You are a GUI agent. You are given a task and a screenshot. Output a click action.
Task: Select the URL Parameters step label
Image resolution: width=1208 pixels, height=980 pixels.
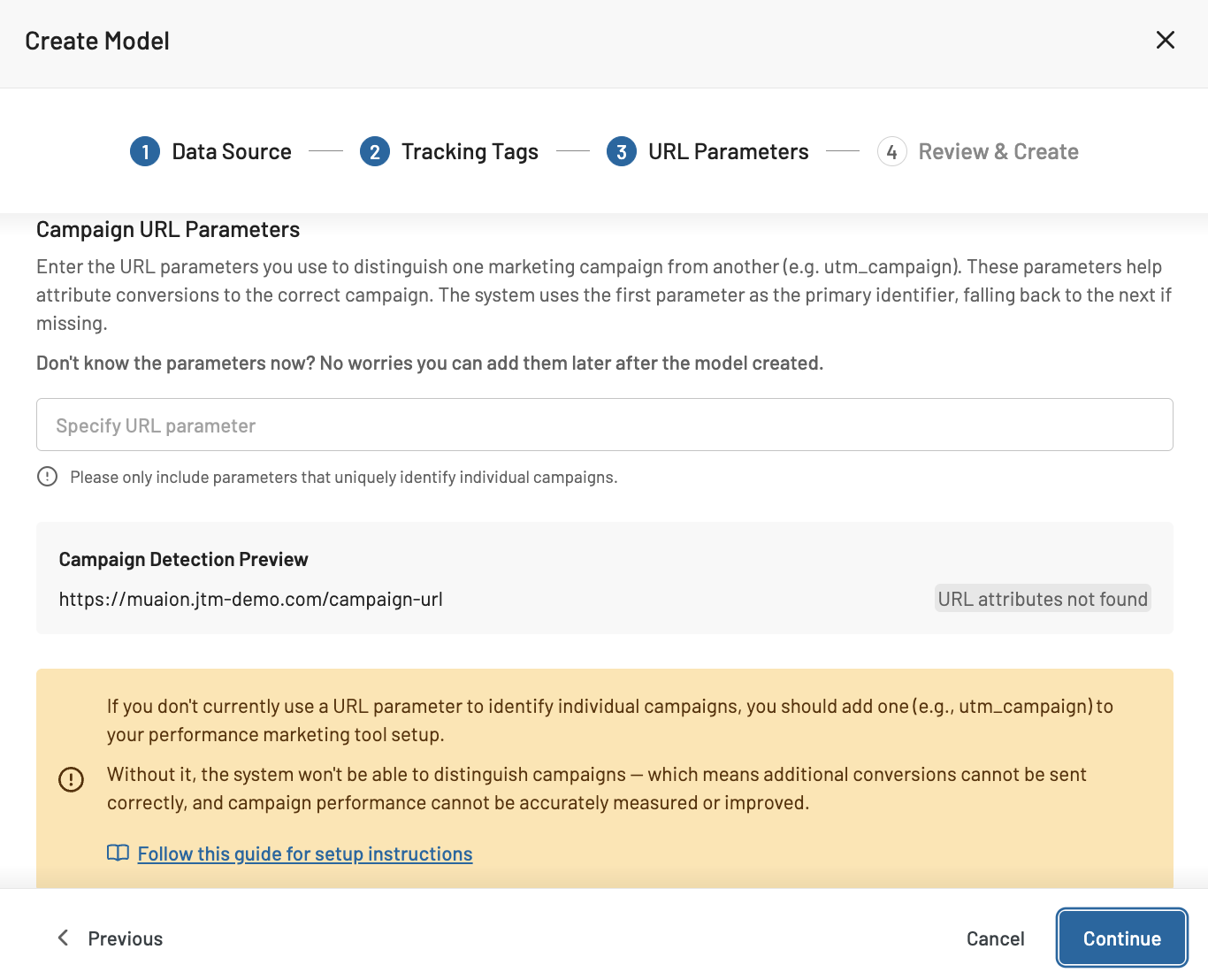pos(728,152)
